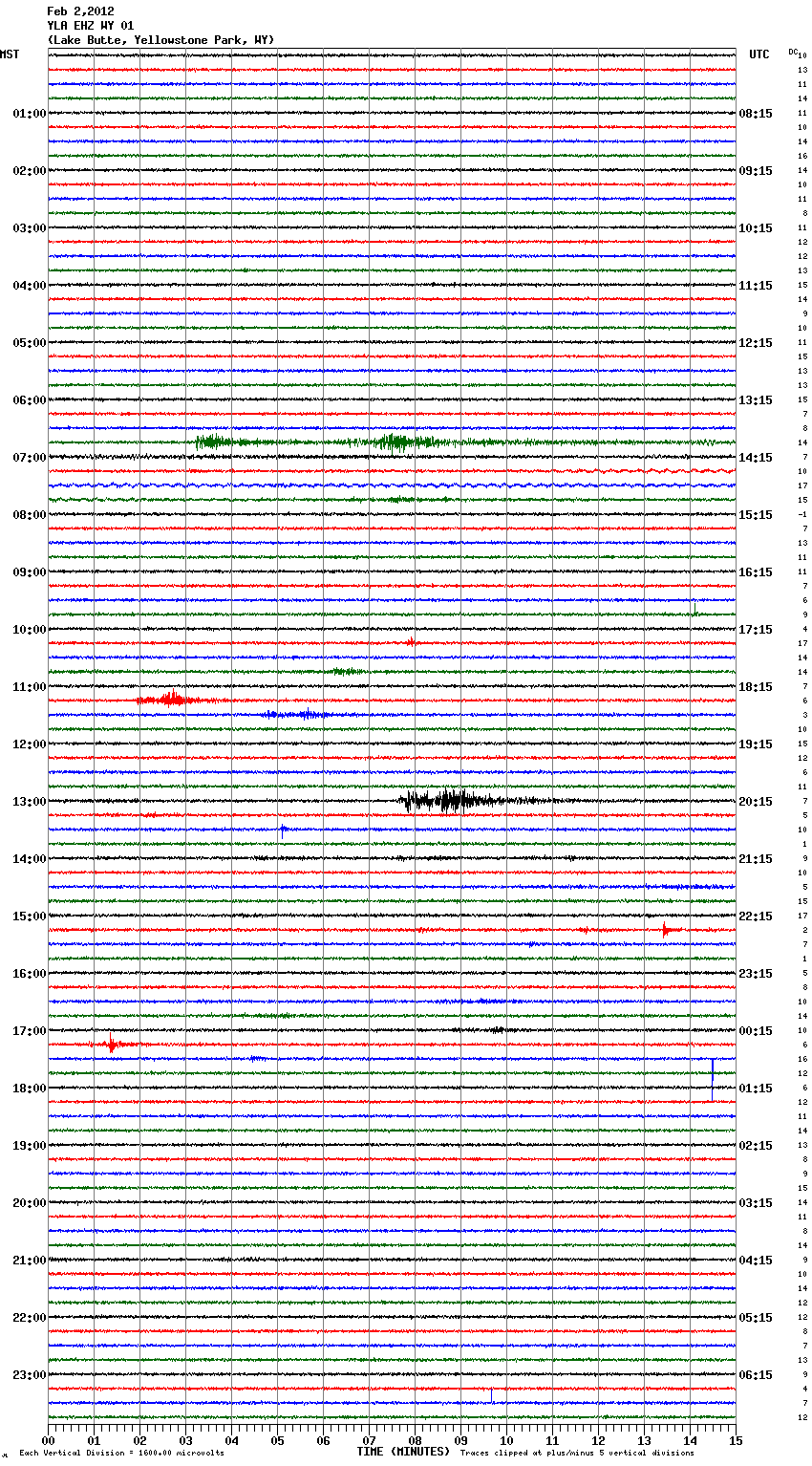
Task: Click the '08' minute tick label
Action: (x=415, y=1440)
